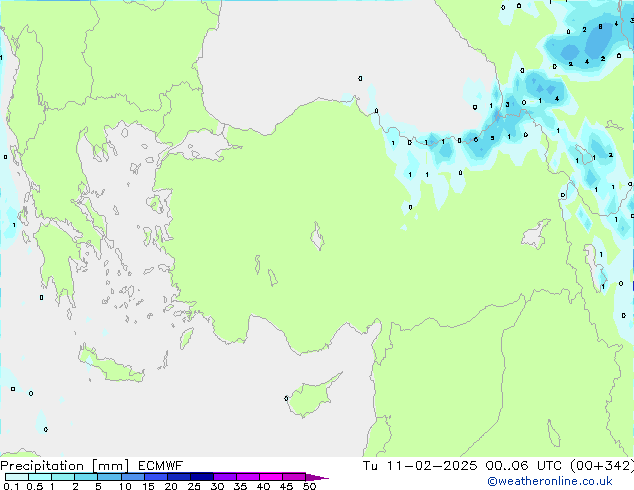Pick the medium blue swatch between 5 and 10
Image resolution: width=634 pixels, height=490 pixels.
[x=110, y=477]
